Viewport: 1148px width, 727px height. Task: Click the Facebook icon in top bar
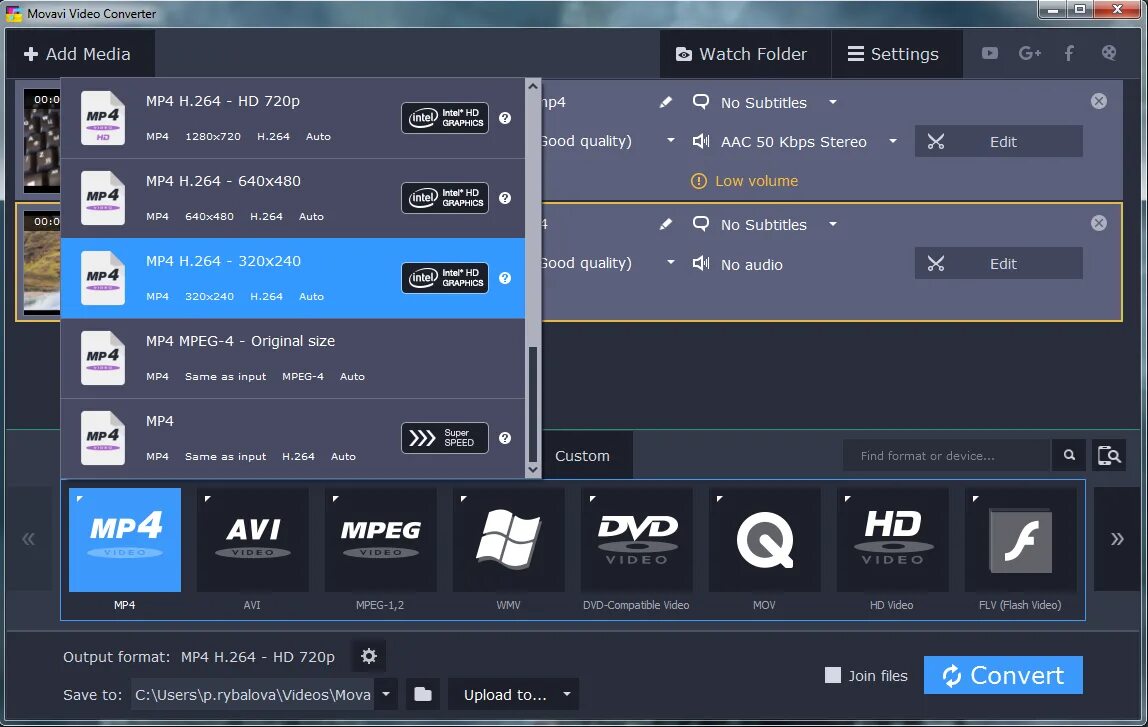tap(1069, 53)
